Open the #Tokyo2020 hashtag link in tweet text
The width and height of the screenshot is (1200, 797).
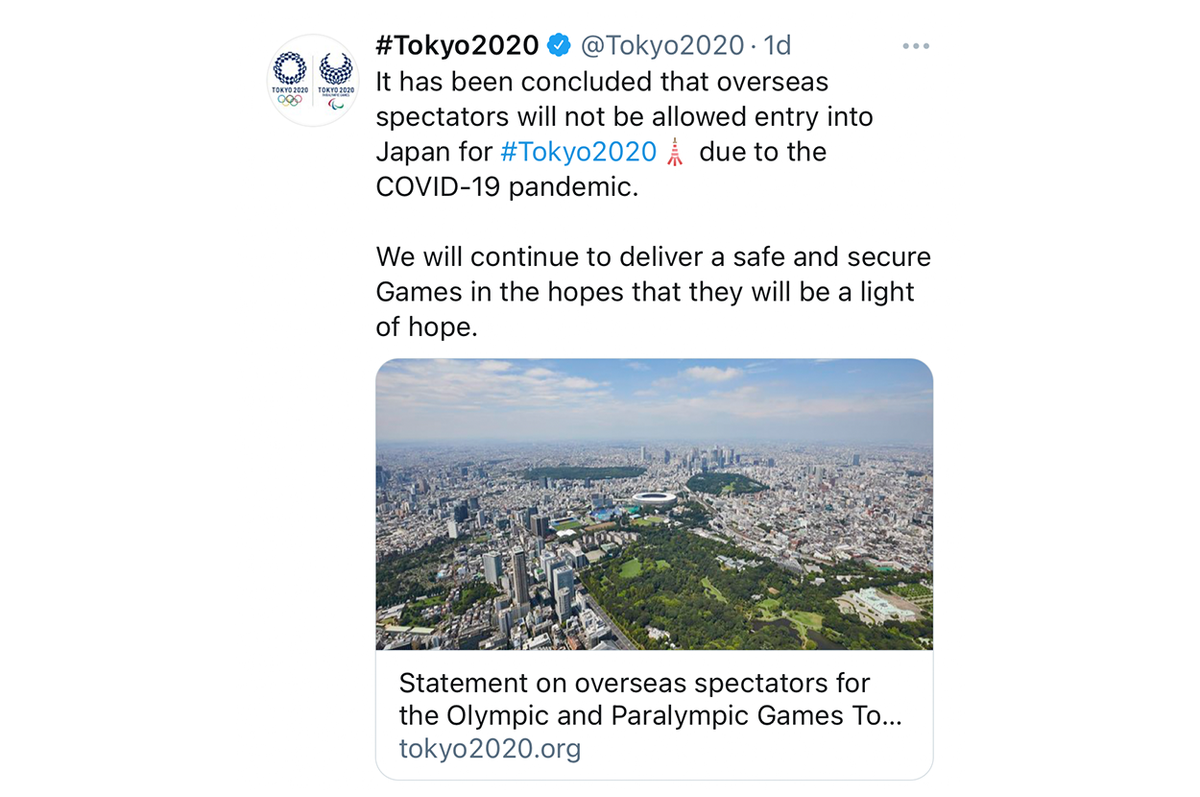(x=580, y=152)
